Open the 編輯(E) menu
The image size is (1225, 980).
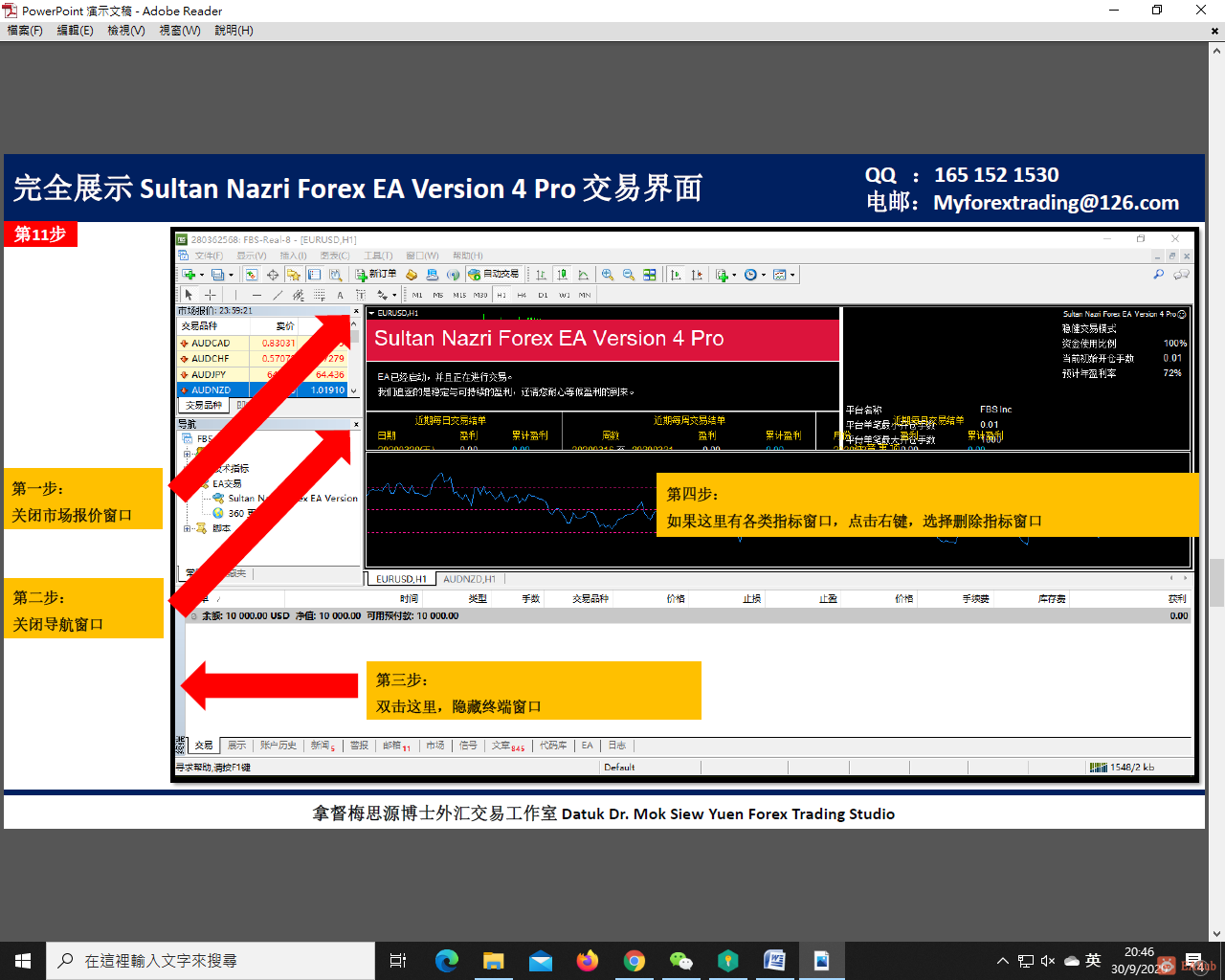(x=75, y=31)
